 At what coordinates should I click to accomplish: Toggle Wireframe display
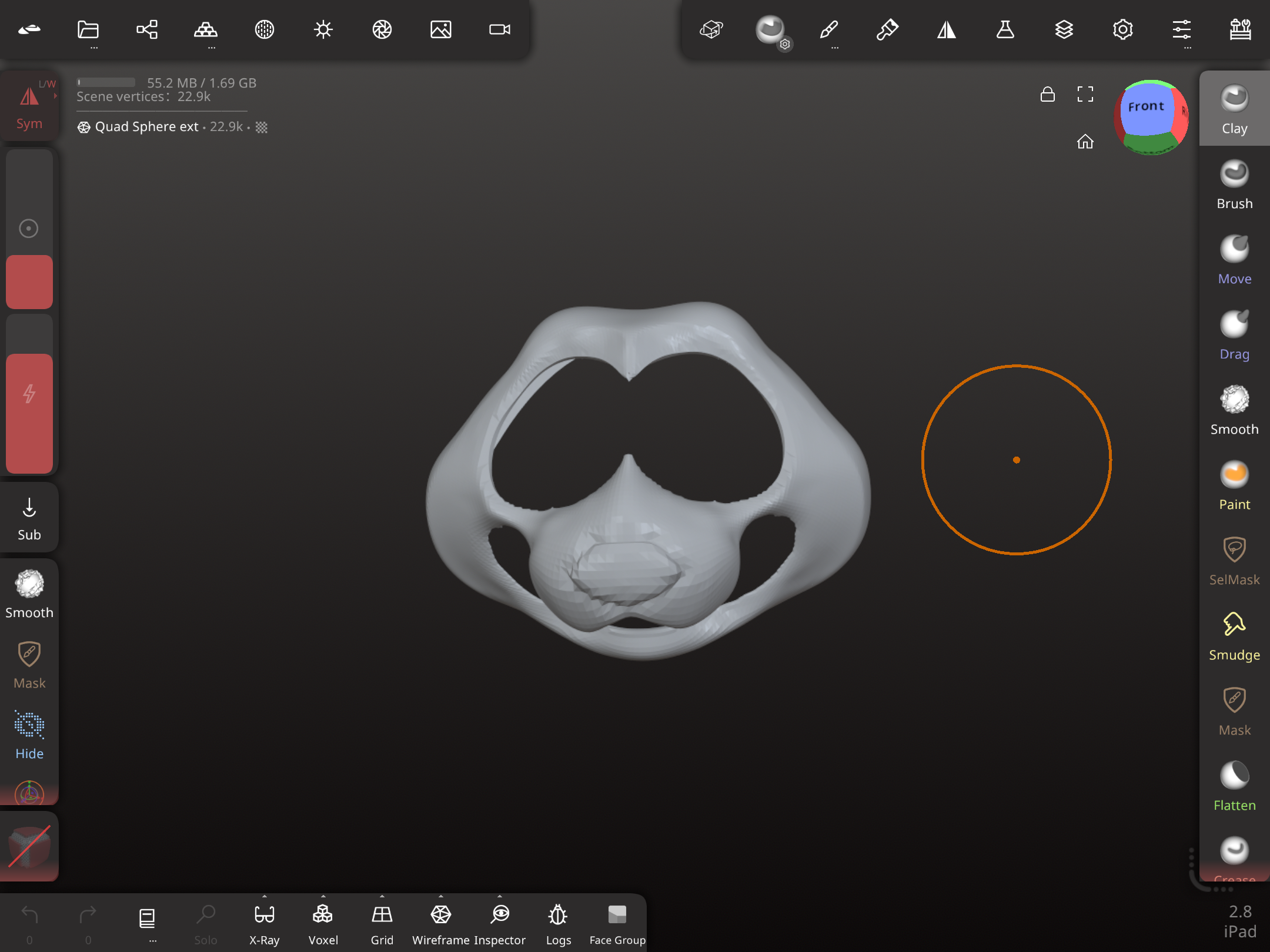(x=441, y=924)
